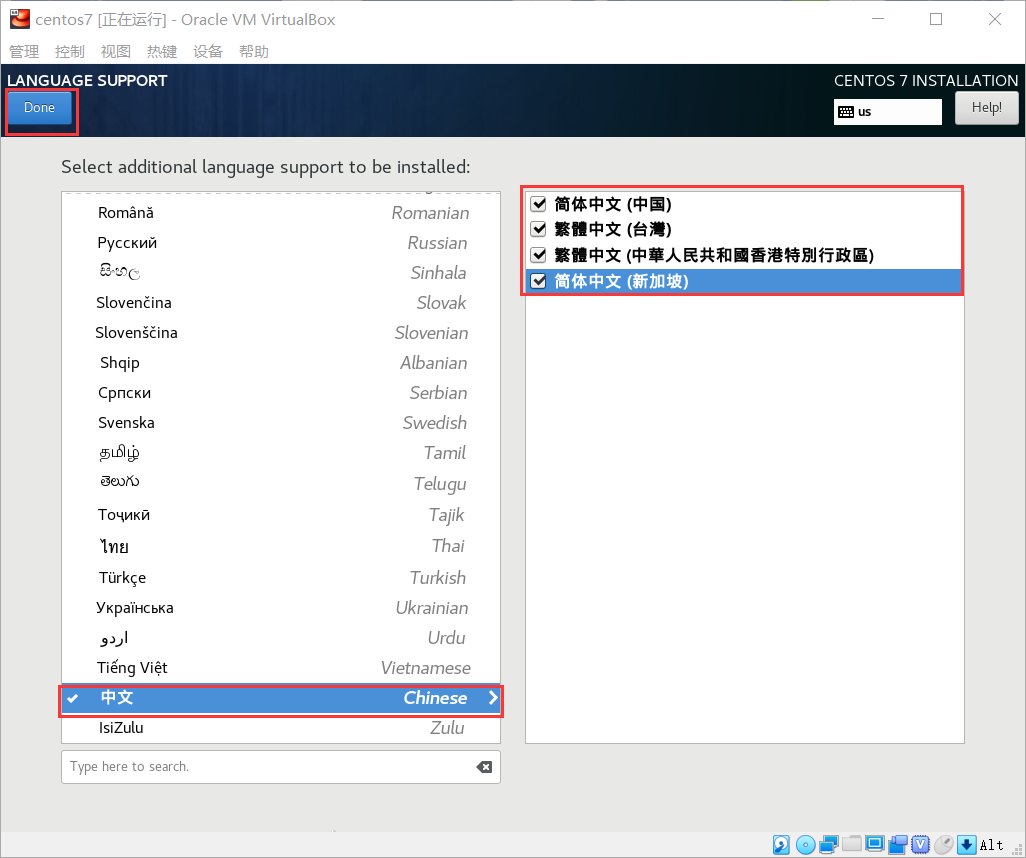
Task: Click the Help! button
Action: click(x=986, y=108)
